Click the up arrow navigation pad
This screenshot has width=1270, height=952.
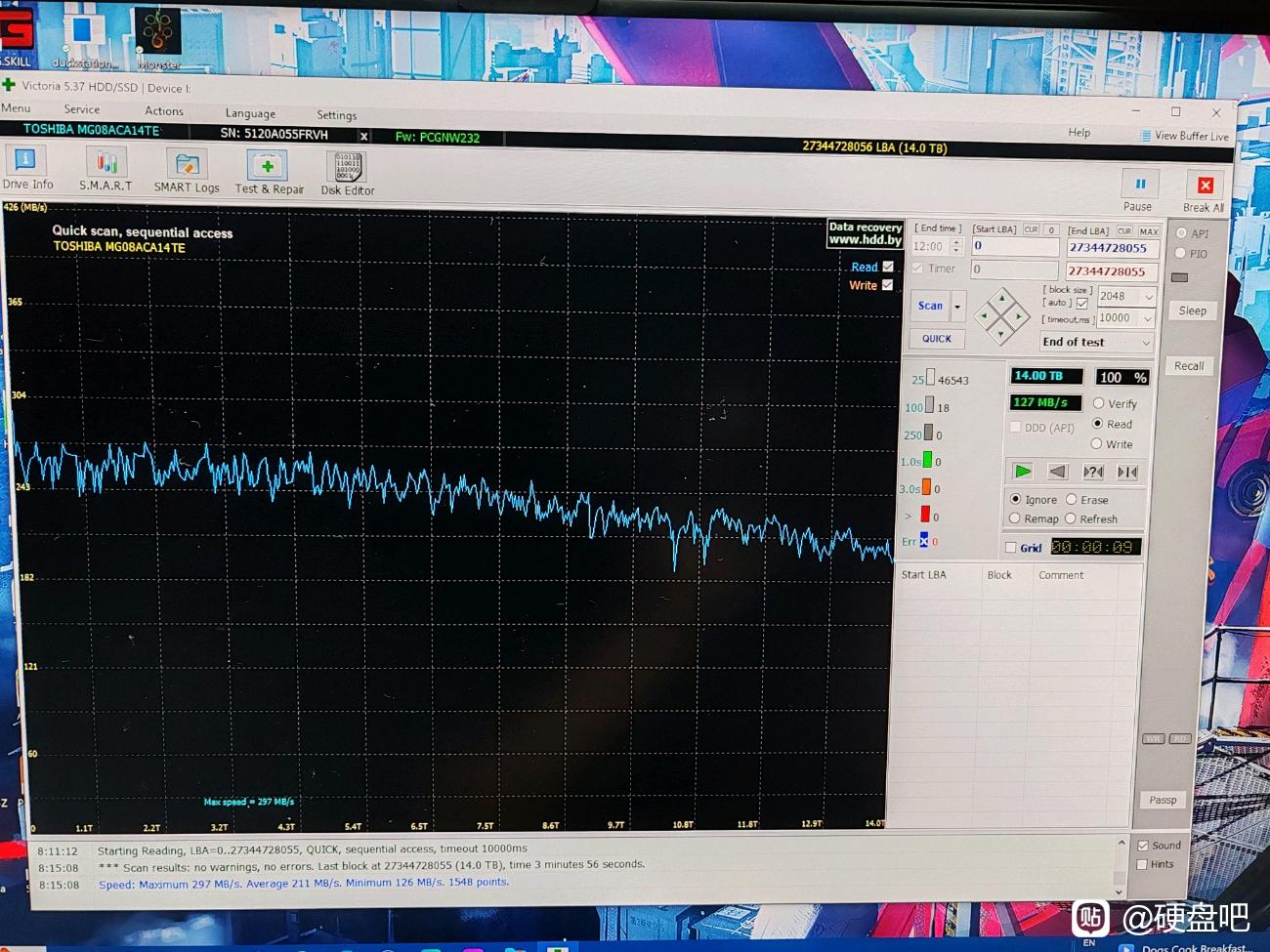tap(1001, 298)
